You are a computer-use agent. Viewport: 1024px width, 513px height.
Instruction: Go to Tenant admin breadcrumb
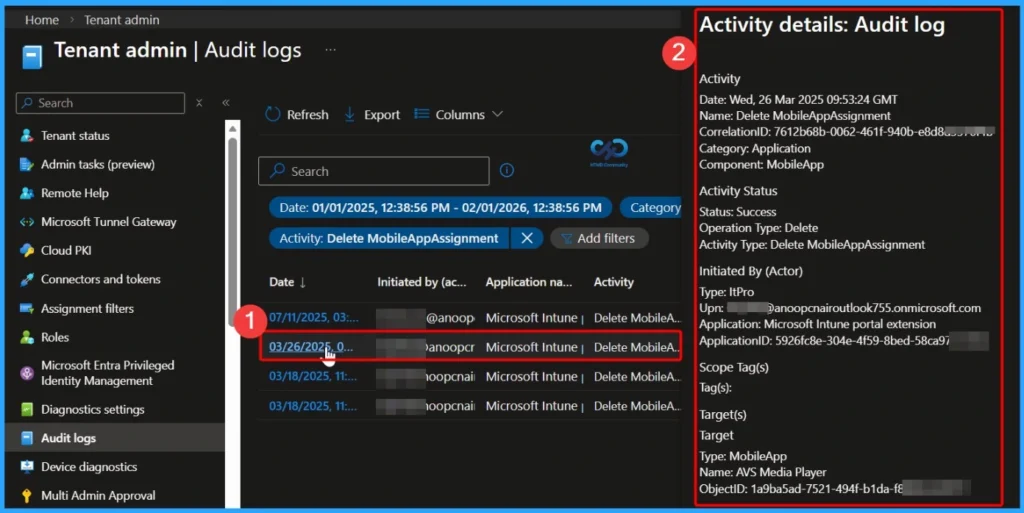click(x=121, y=20)
